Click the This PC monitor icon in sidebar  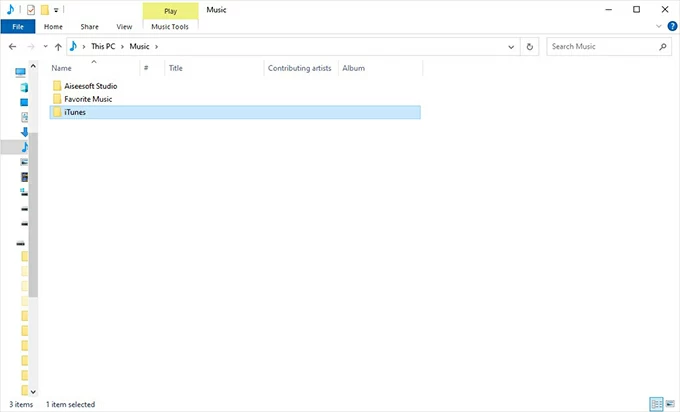pos(21,72)
